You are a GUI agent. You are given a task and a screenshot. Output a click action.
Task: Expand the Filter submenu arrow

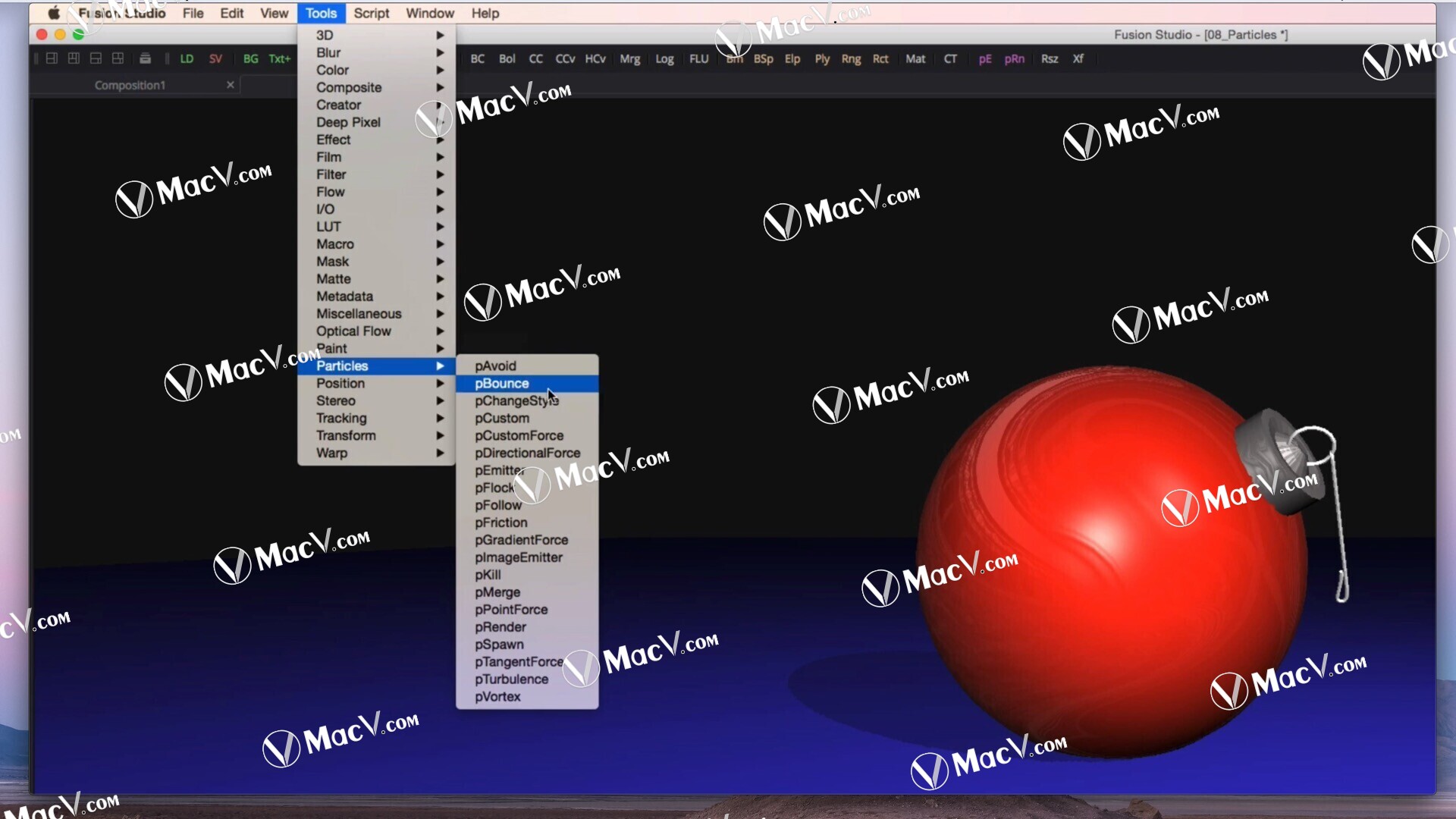point(440,174)
